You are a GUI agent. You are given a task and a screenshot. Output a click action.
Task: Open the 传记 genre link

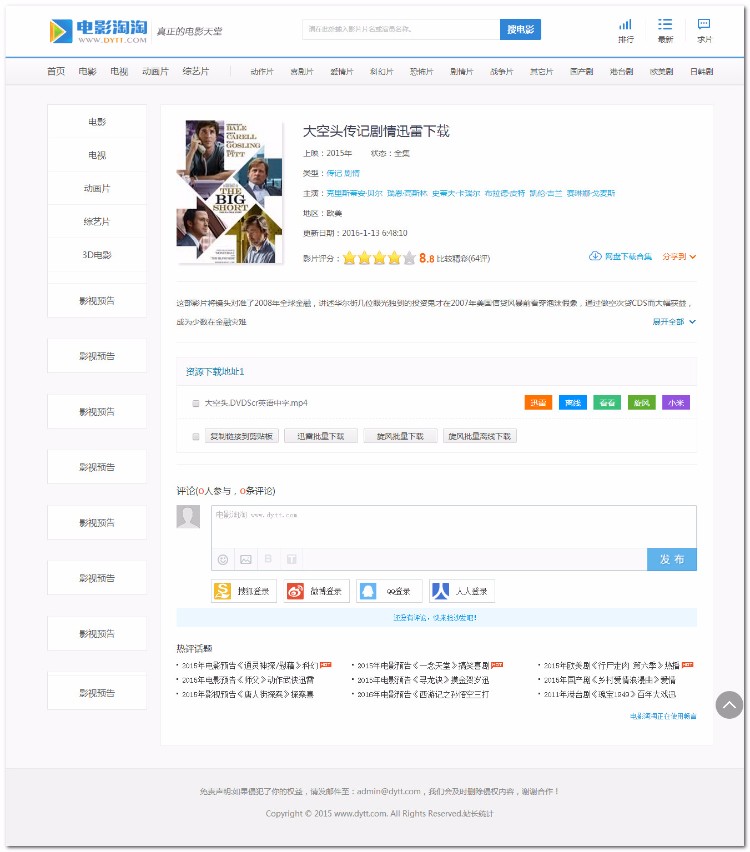pos(334,173)
